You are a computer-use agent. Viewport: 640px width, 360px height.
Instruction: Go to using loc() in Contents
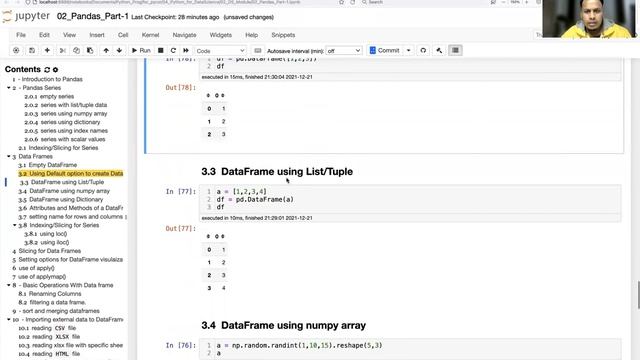[53, 234]
